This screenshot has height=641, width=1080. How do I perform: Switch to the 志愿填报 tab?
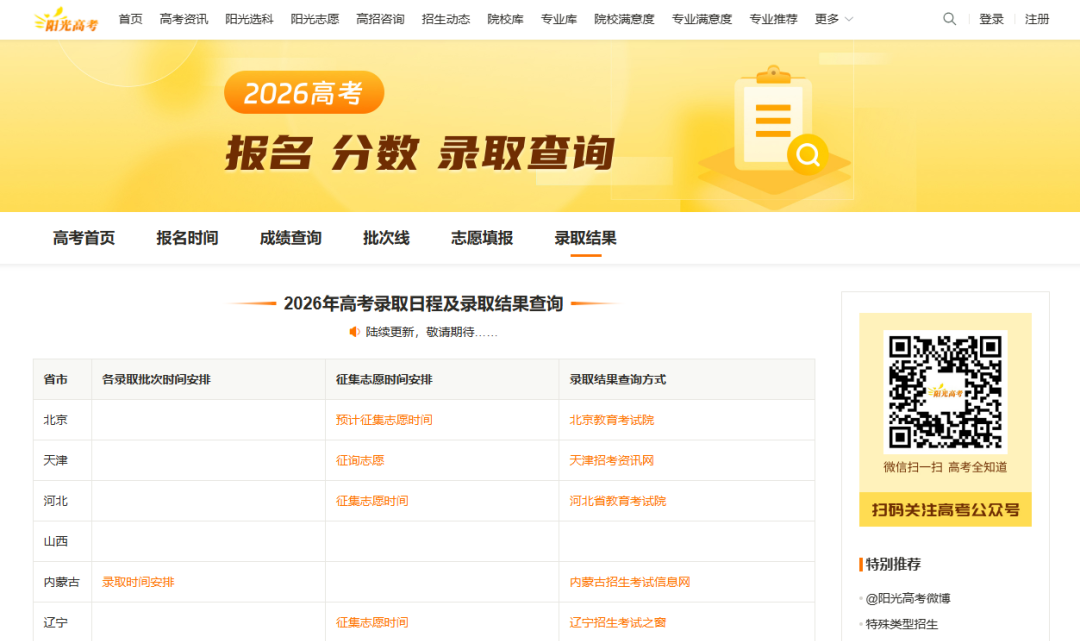pos(482,238)
